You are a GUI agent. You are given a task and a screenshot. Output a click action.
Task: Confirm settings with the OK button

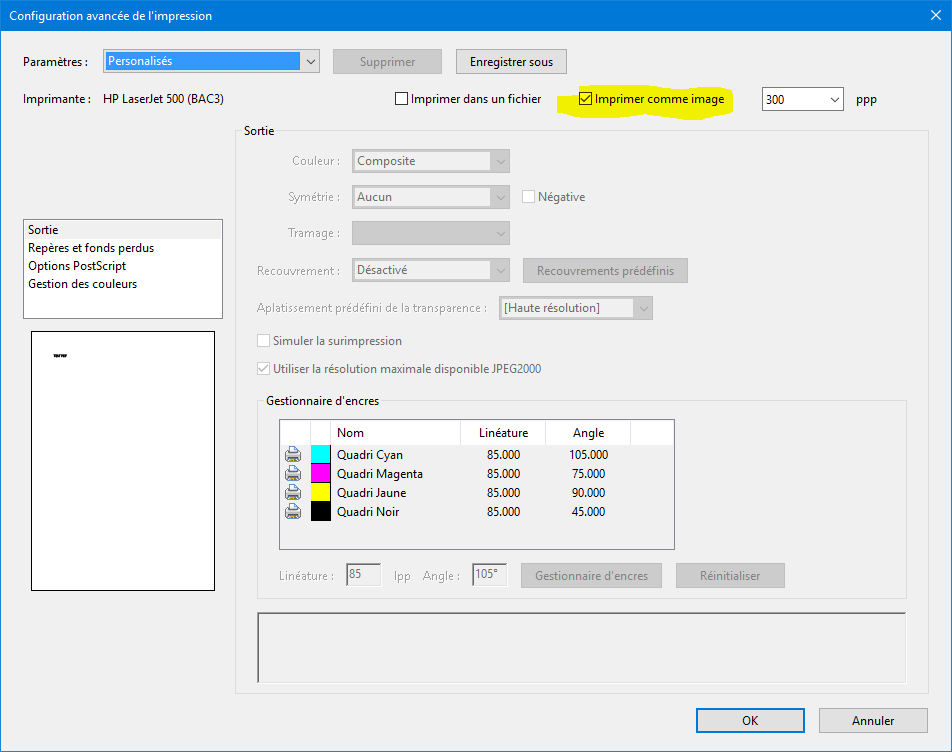[x=750, y=720]
